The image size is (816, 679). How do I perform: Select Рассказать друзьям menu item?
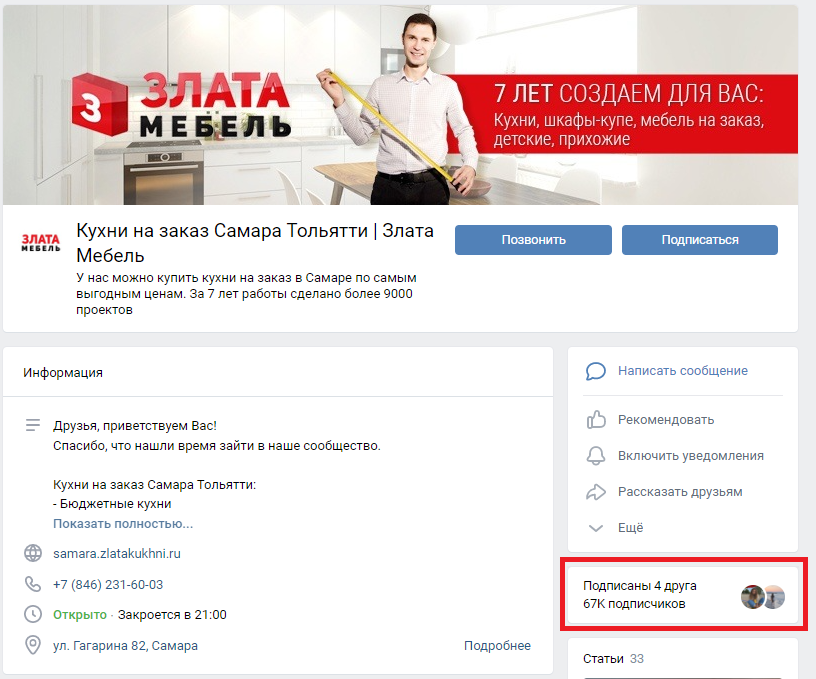(x=679, y=492)
